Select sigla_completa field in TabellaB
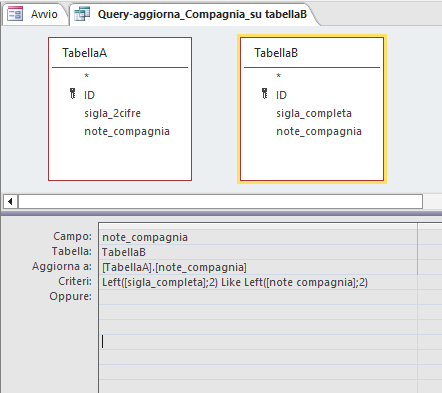The image size is (442, 393). pos(314,113)
